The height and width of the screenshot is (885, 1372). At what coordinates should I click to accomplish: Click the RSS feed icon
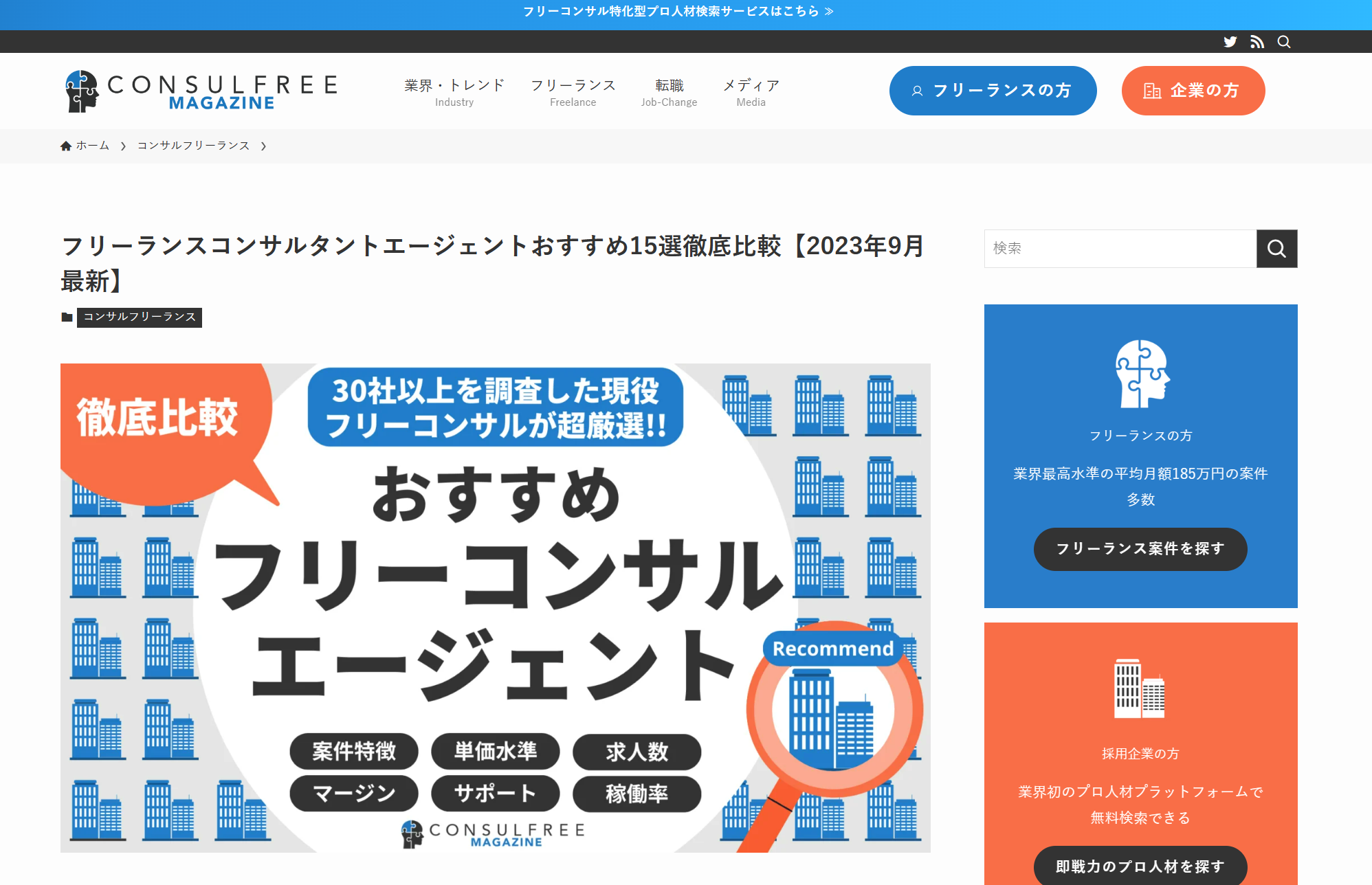point(1257,42)
